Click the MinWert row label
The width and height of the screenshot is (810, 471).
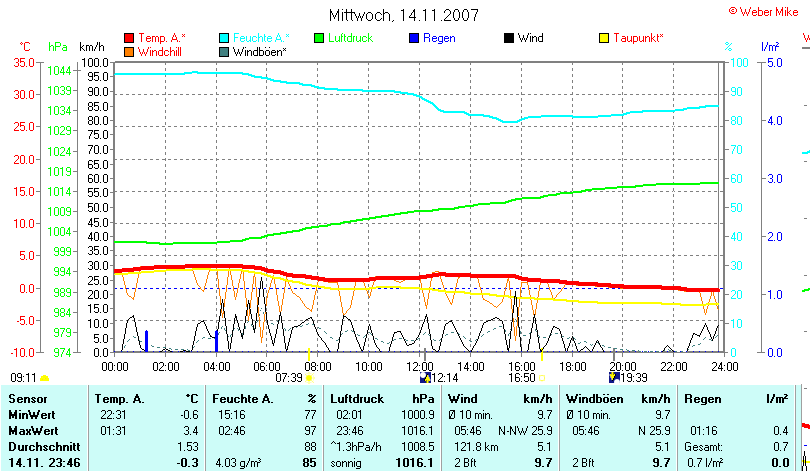[32, 415]
